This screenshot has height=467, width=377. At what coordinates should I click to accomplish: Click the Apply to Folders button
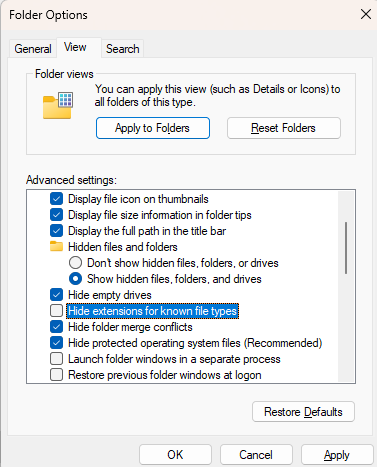[x=153, y=128]
